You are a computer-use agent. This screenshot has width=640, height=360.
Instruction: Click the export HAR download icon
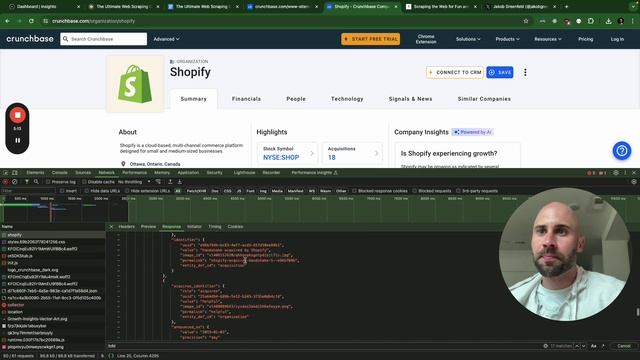pos(179,182)
